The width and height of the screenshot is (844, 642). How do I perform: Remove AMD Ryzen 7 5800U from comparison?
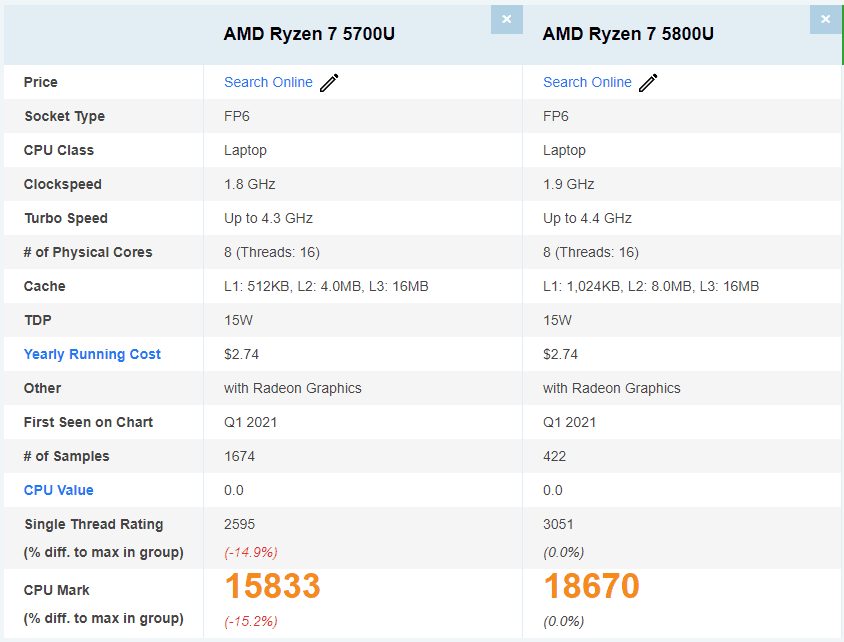826,19
